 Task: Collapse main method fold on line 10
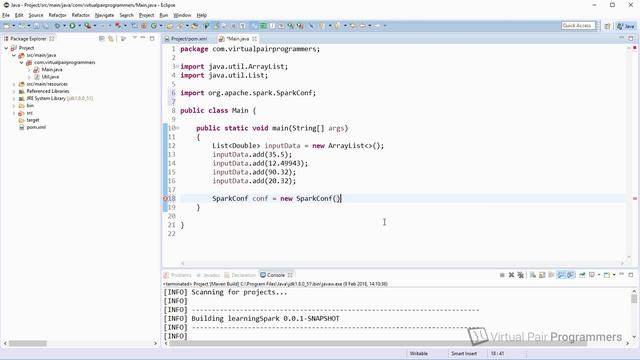pos(178,128)
